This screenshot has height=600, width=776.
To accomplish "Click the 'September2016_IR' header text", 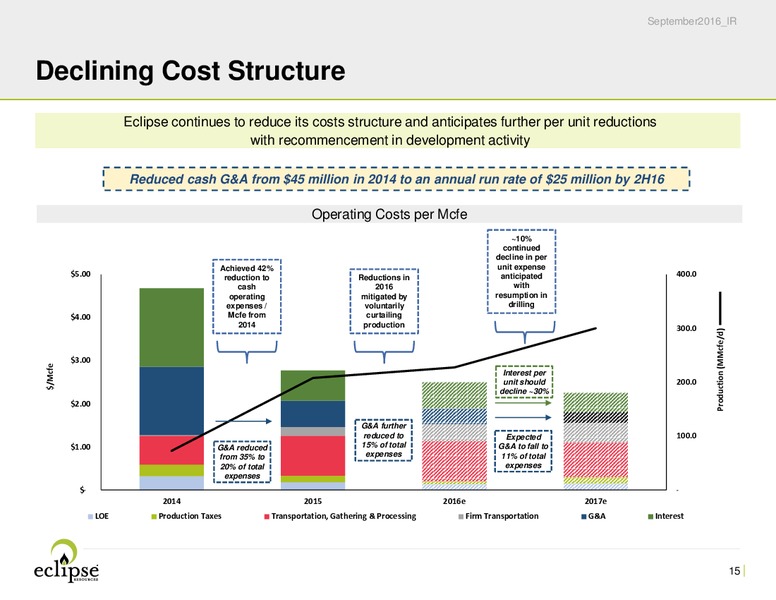I will [x=692, y=21].
